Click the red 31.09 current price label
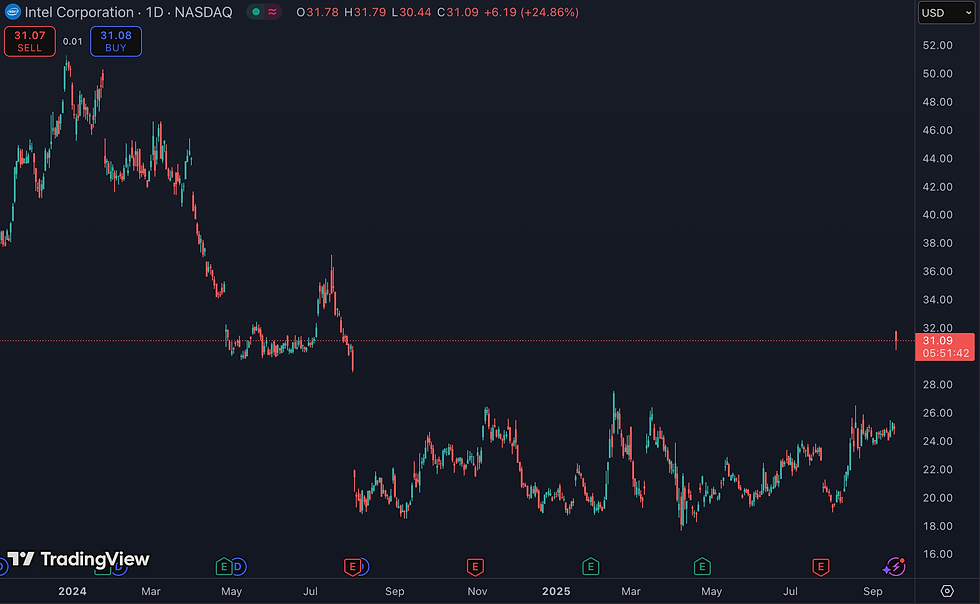 click(945, 346)
